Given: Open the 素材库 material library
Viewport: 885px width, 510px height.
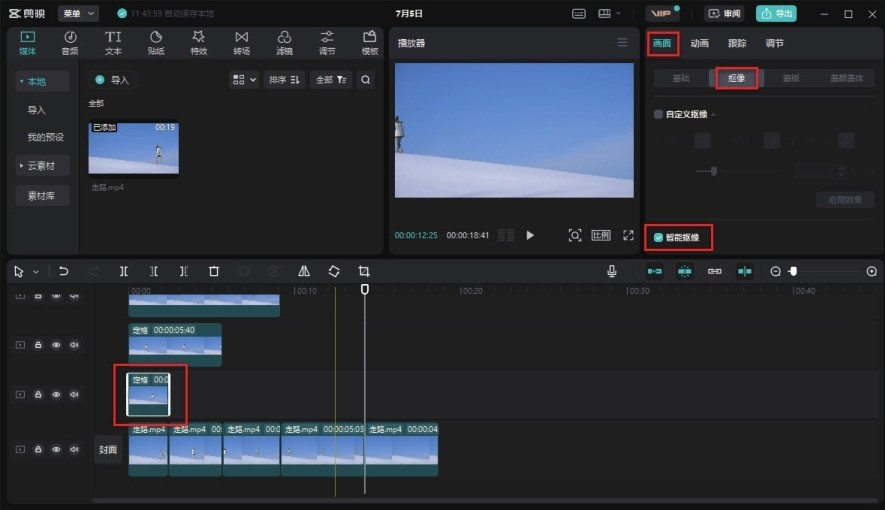Looking at the screenshot, I should [42, 196].
